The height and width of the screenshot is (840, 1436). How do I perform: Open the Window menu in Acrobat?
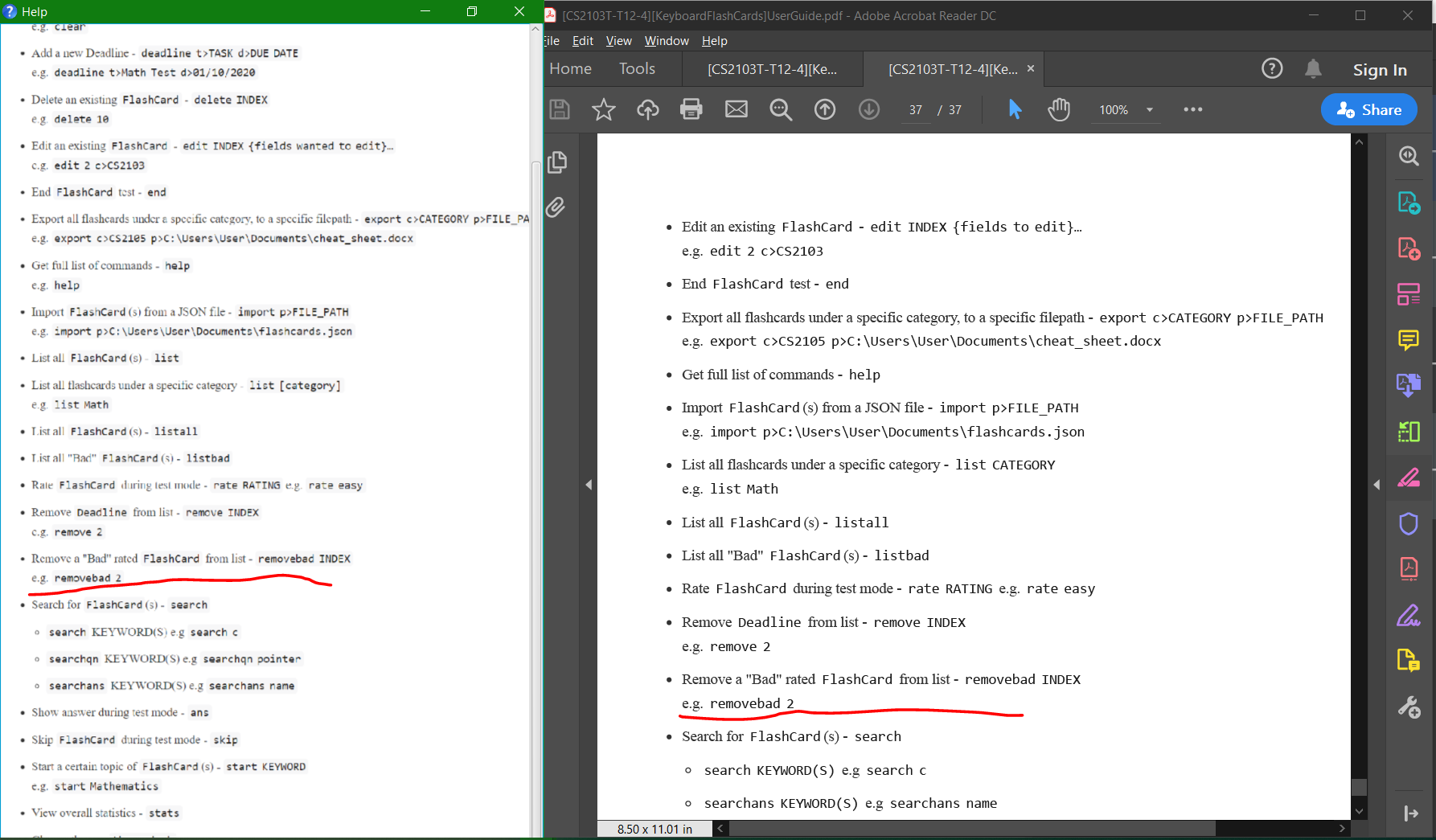pos(667,41)
